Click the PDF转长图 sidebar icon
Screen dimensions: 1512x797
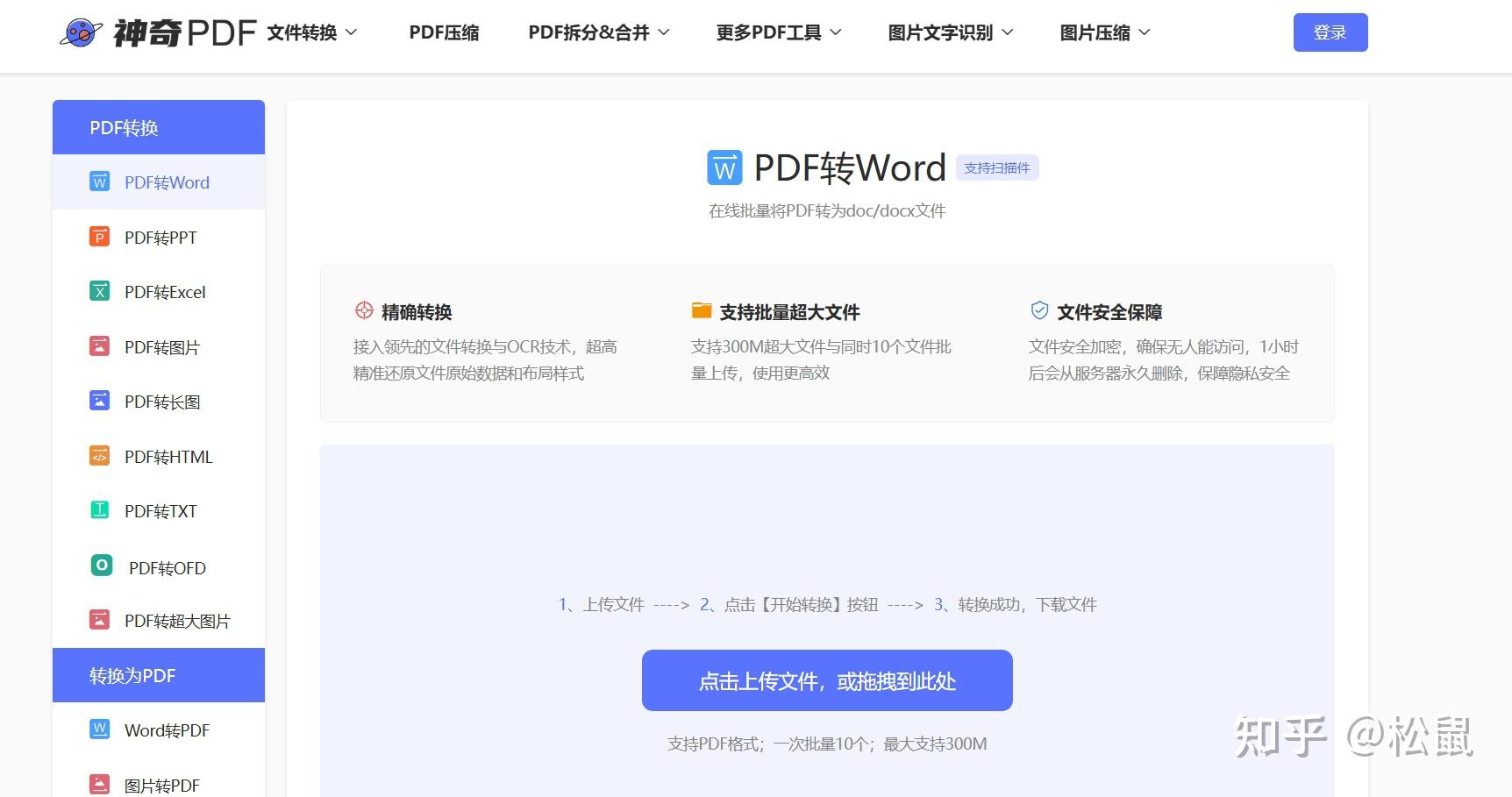point(100,401)
